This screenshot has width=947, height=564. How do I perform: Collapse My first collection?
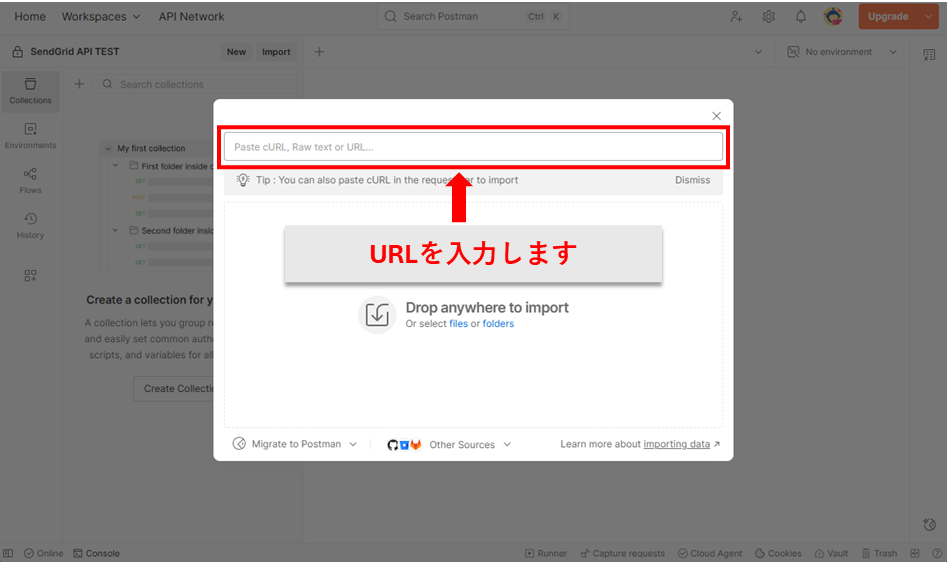(108, 149)
